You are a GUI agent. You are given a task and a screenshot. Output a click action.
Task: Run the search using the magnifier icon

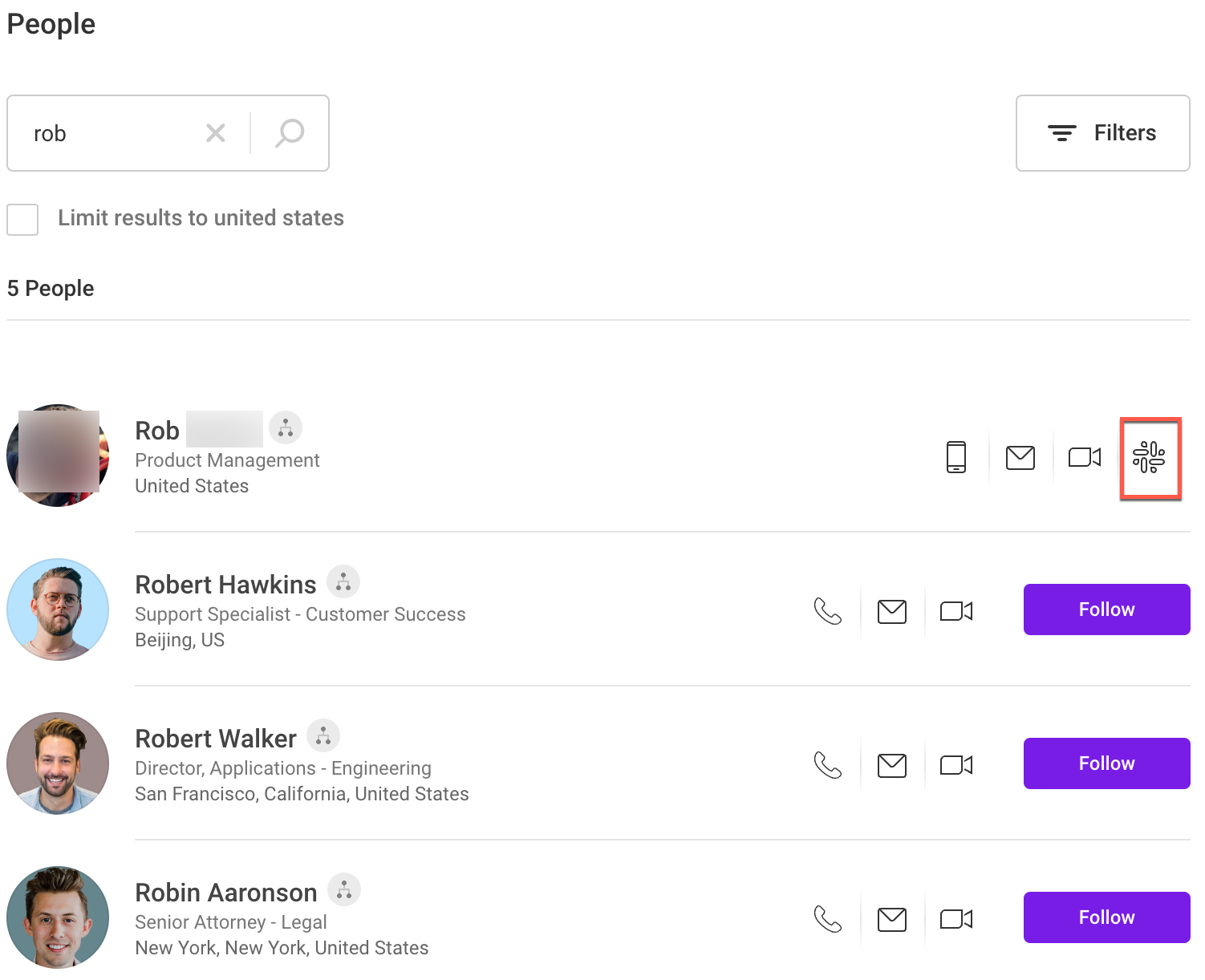pos(289,132)
